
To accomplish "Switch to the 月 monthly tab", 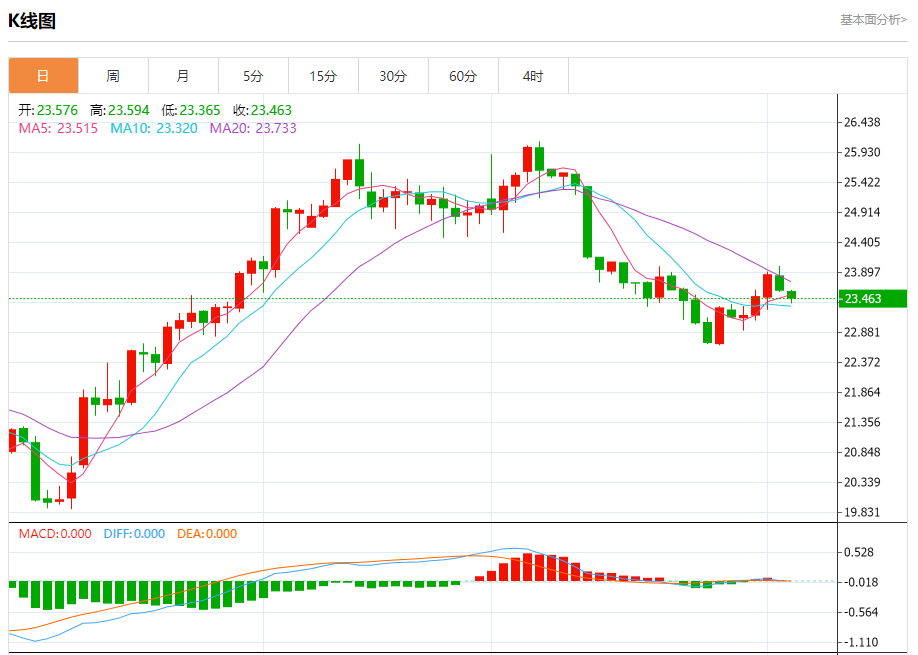I will click(183, 76).
